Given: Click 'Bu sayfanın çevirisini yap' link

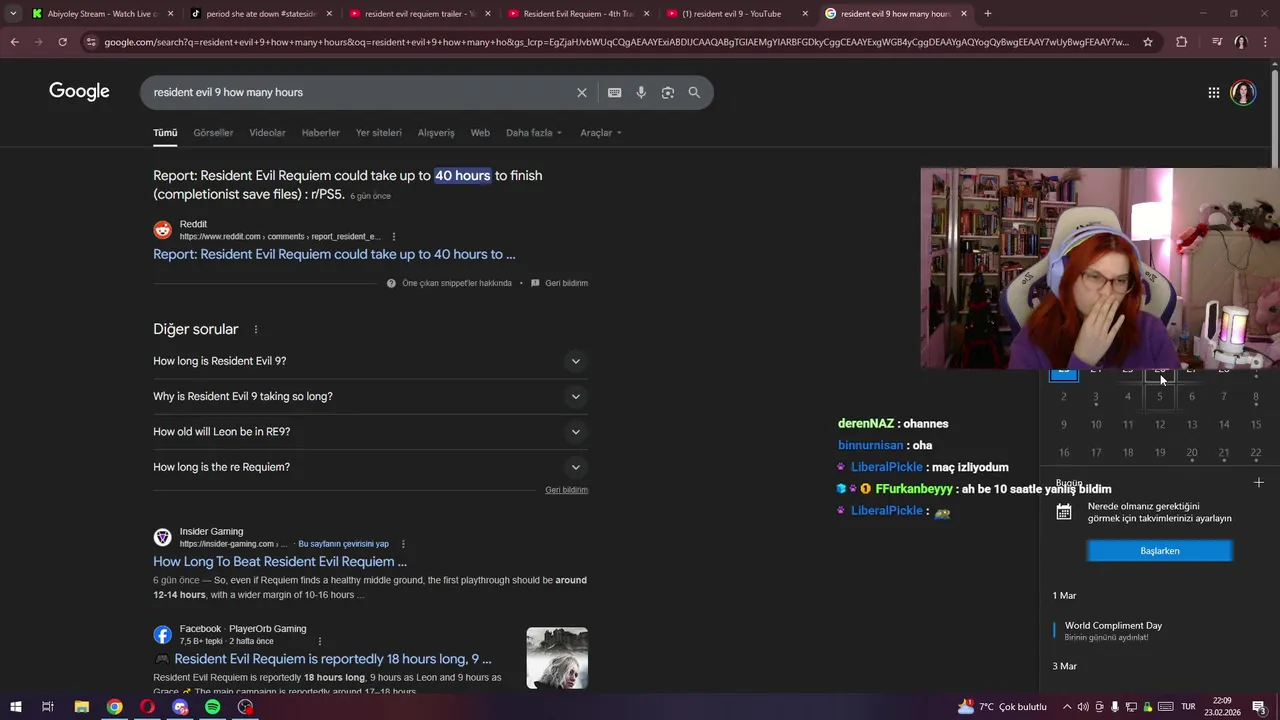Looking at the screenshot, I should (x=343, y=544).
